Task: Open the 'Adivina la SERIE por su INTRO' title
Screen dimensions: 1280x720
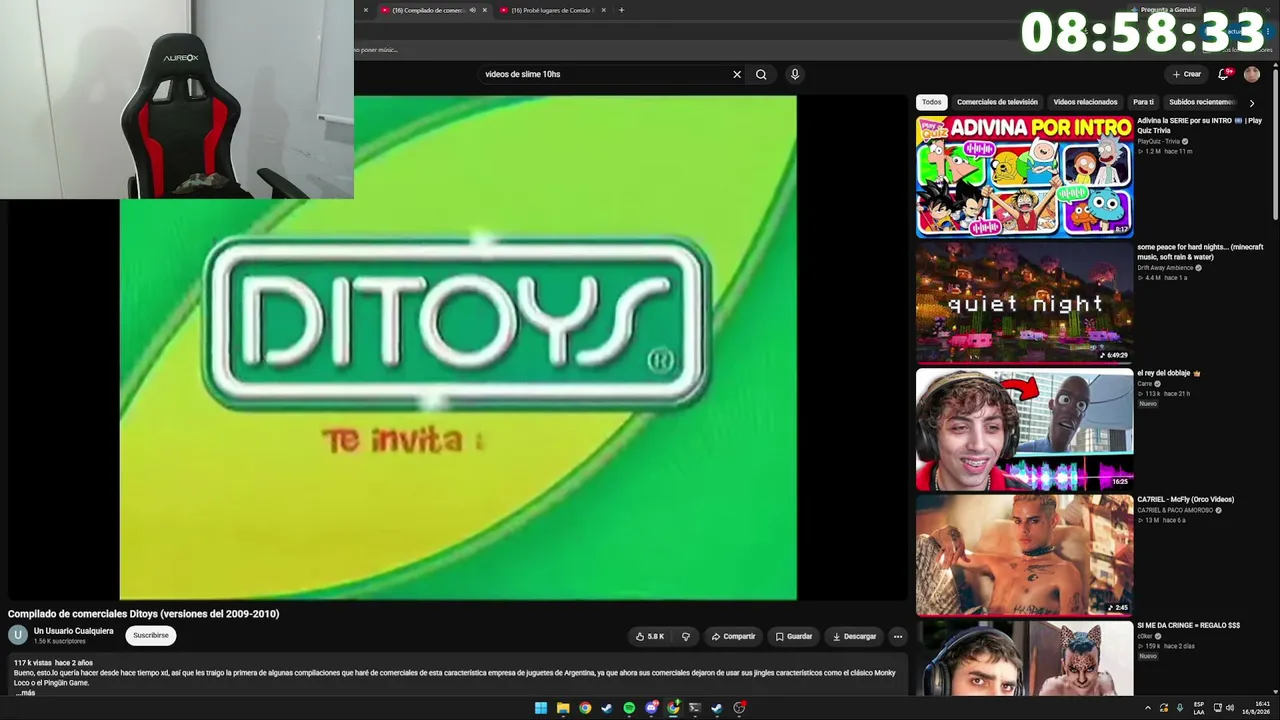Action: click(1199, 126)
